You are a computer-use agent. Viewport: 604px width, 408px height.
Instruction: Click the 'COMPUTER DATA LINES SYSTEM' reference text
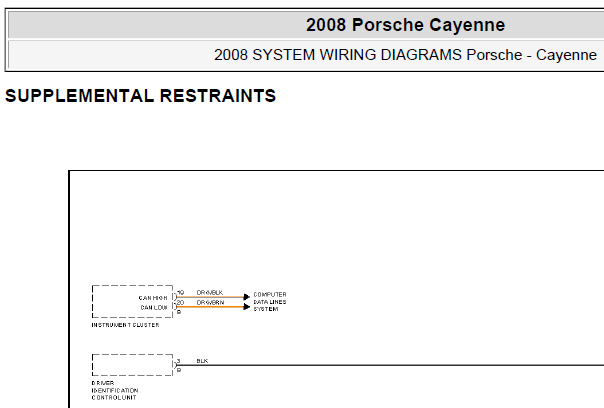[x=270, y=302]
